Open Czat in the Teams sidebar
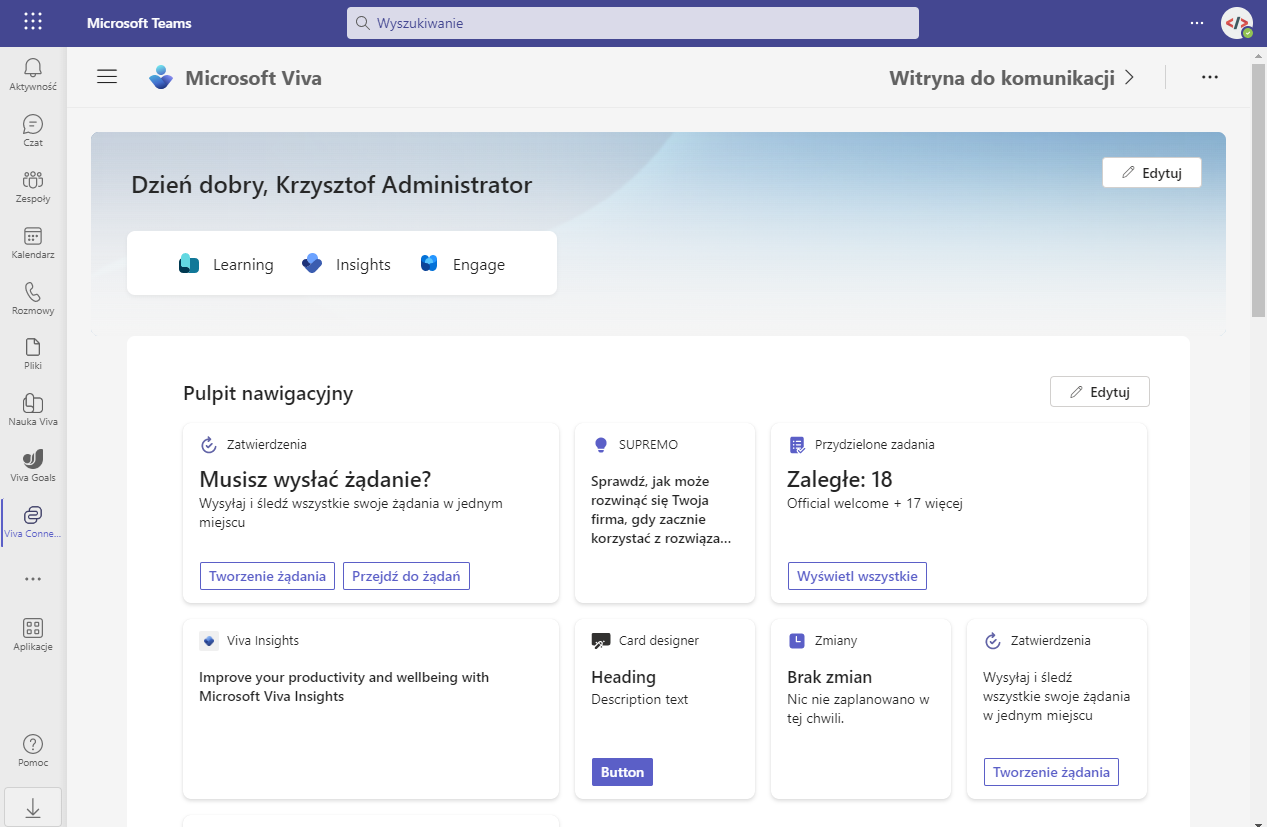1267x827 pixels. (x=33, y=130)
